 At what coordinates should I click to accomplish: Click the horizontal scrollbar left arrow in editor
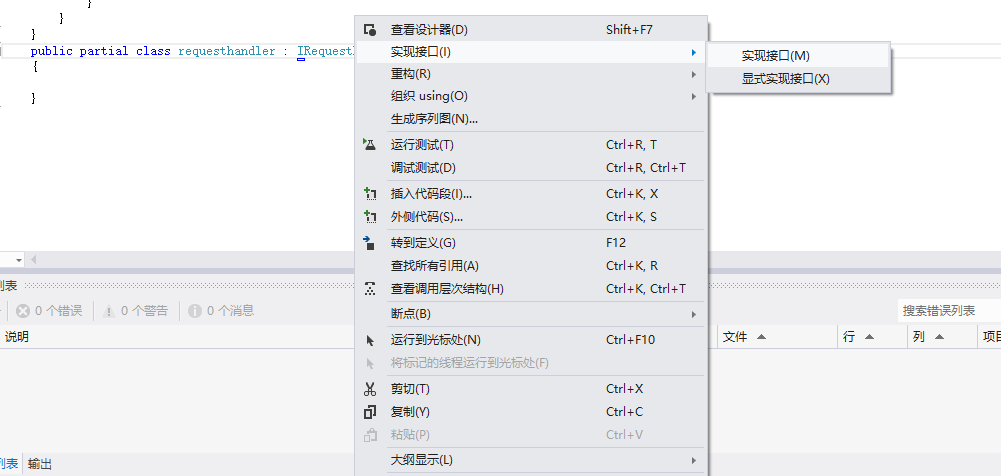(x=34, y=260)
